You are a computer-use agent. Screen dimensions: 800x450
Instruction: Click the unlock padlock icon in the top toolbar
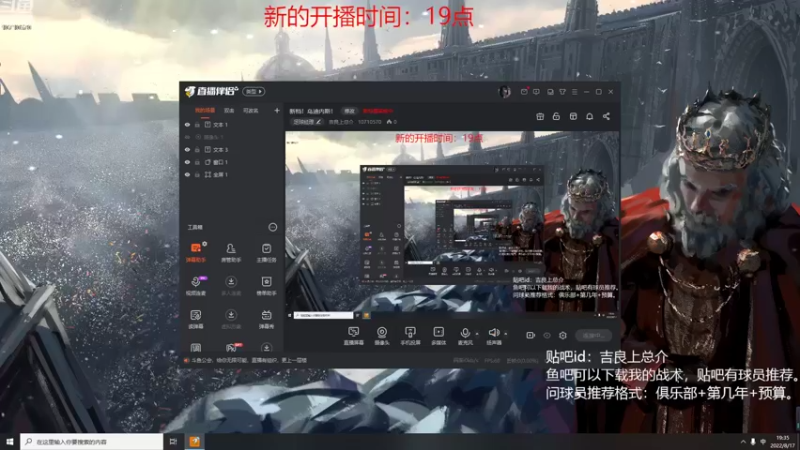[556, 116]
